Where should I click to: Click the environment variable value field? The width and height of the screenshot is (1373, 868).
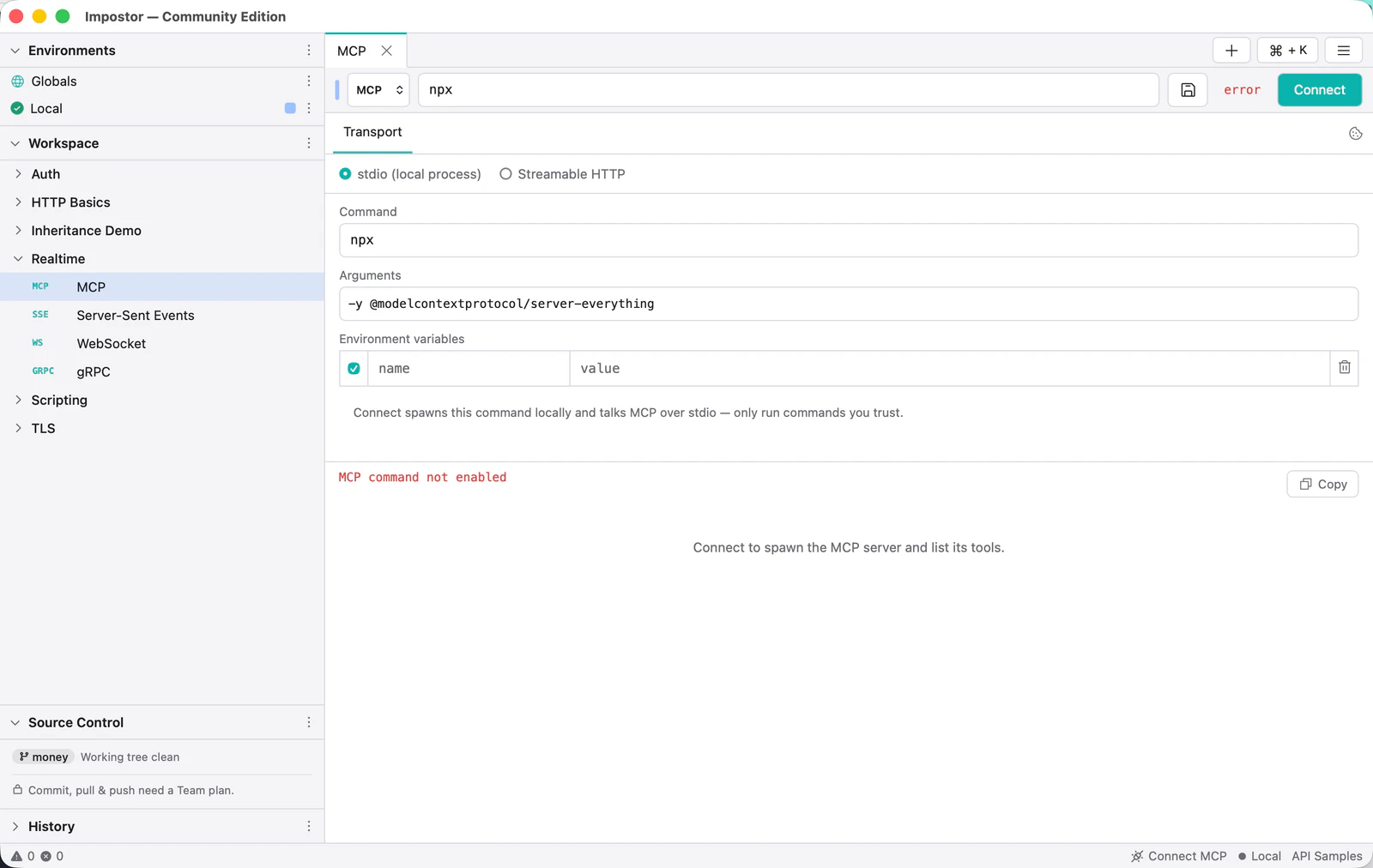click(949, 368)
